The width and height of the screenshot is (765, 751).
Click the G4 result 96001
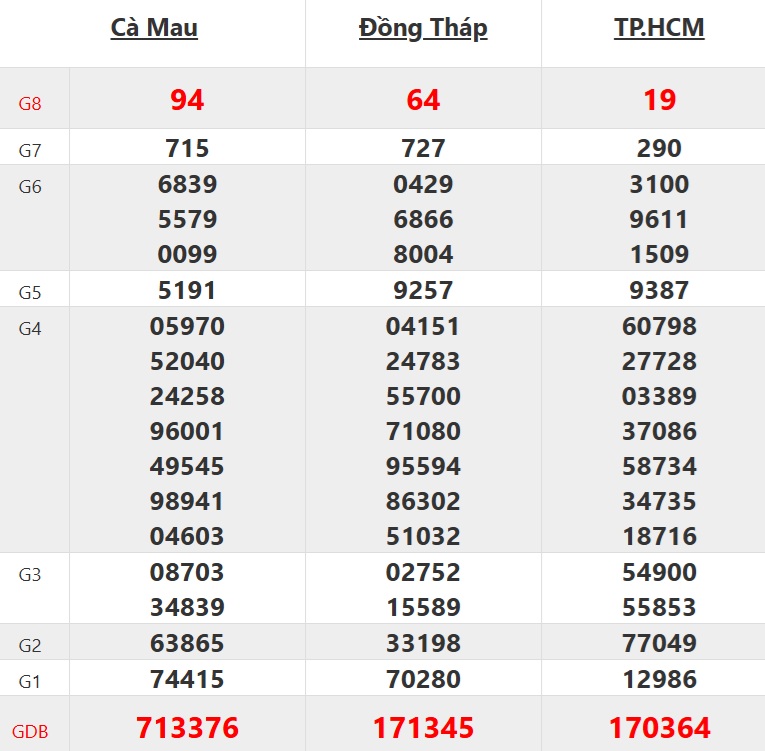pyautogui.click(x=187, y=432)
